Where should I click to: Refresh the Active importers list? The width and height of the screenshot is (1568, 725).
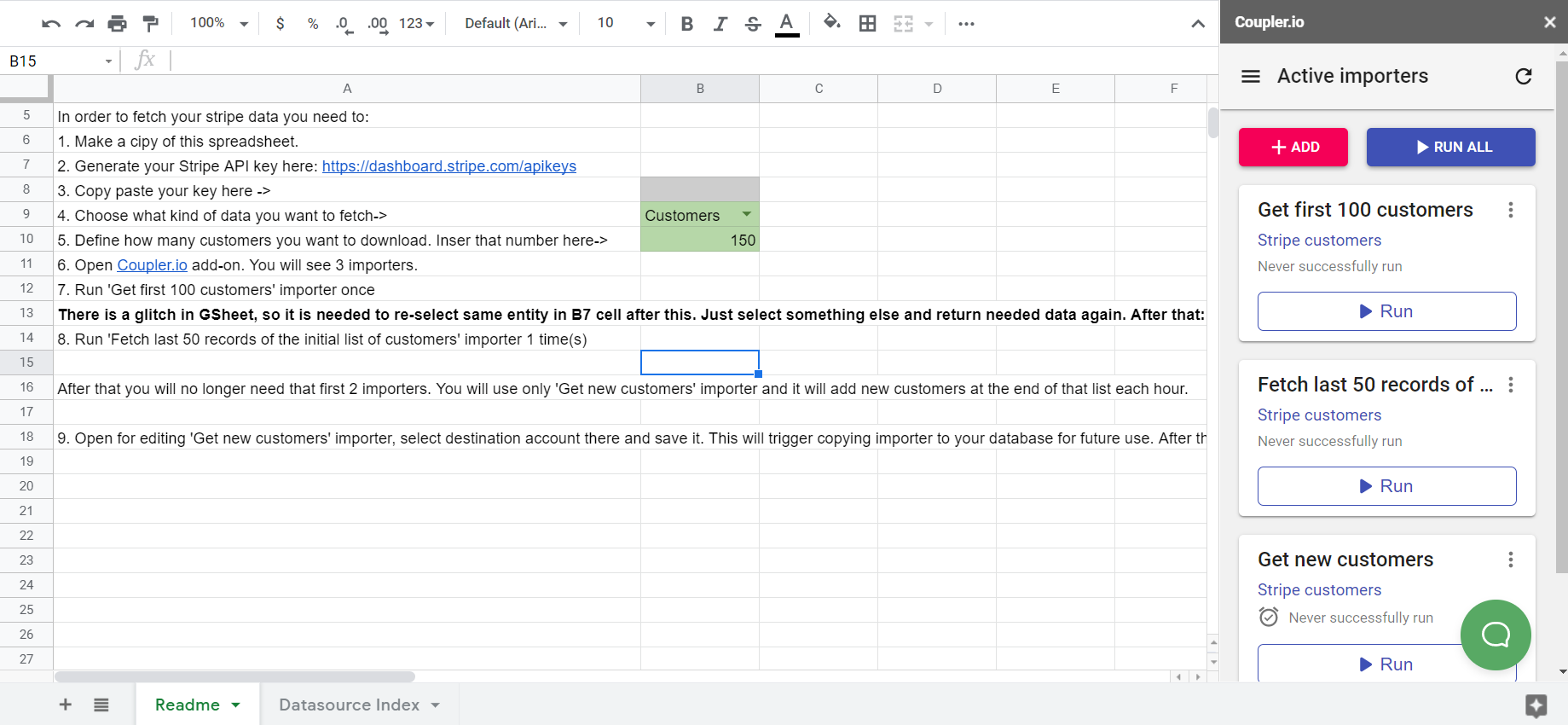[x=1524, y=76]
